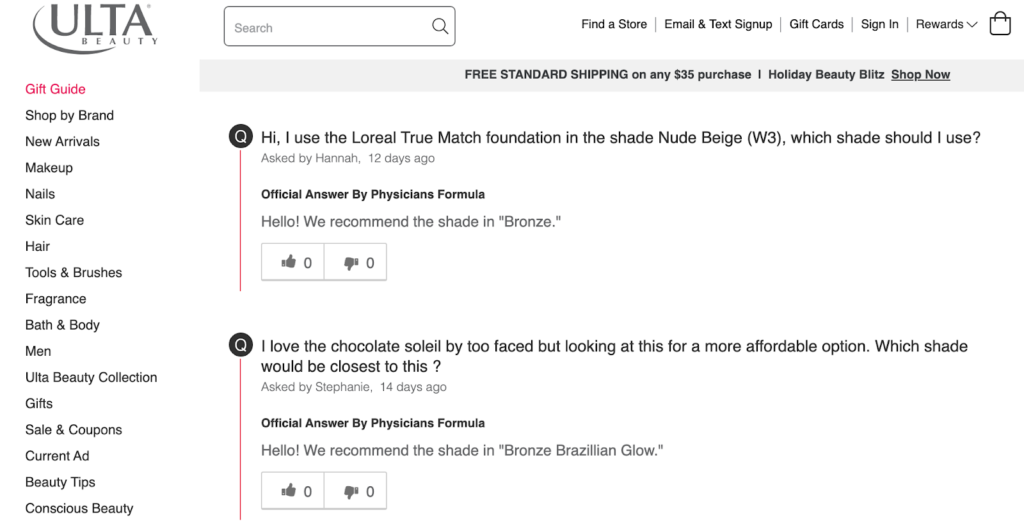1024x524 pixels.
Task: Click the Q icon beside Hannah's question
Action: [240, 137]
